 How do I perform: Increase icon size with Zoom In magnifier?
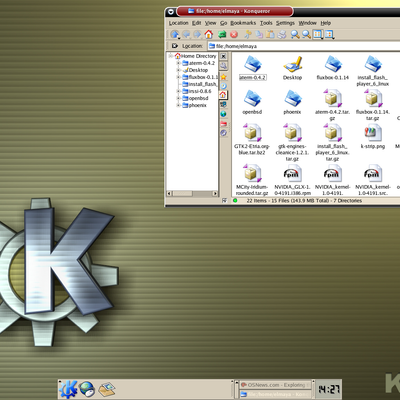295,34
